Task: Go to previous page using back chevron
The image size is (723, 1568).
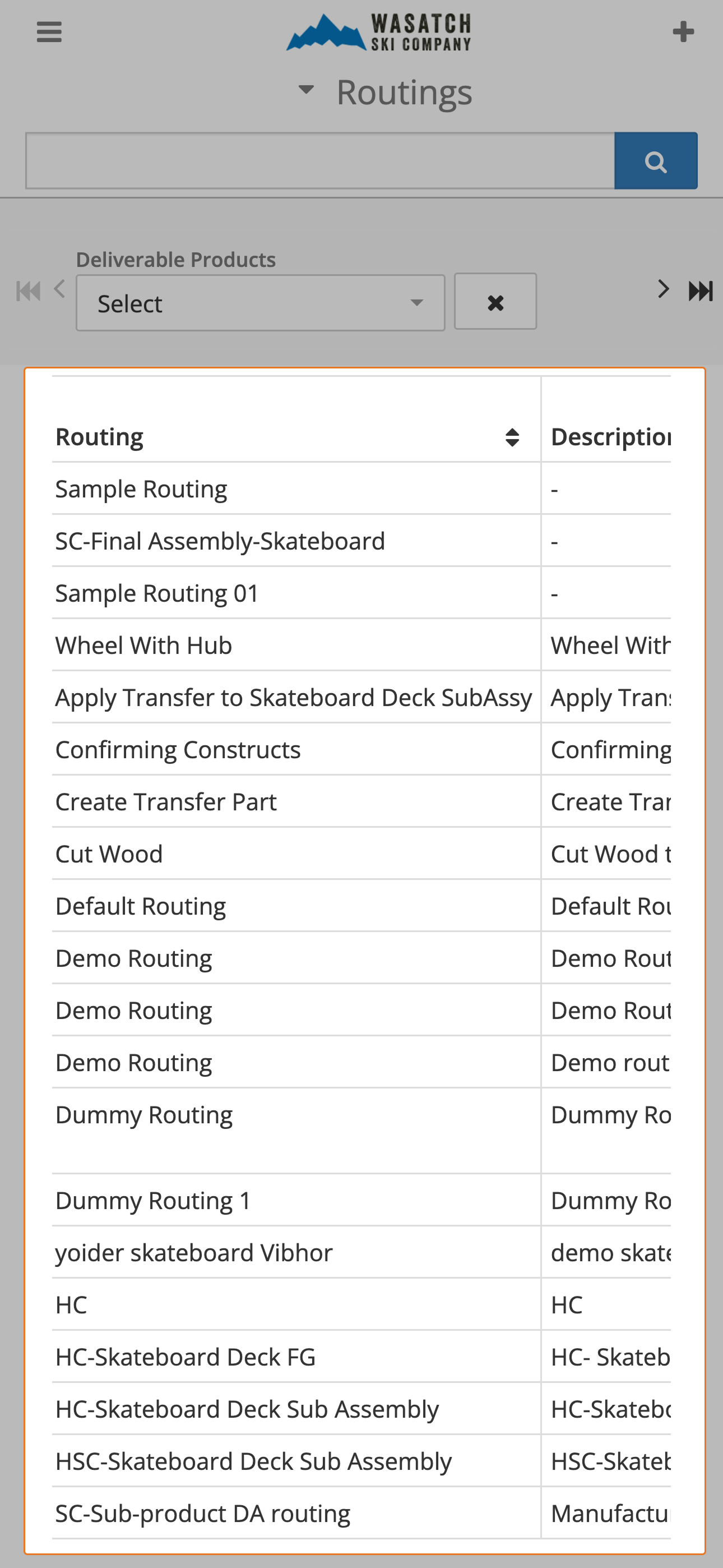Action: (58, 290)
